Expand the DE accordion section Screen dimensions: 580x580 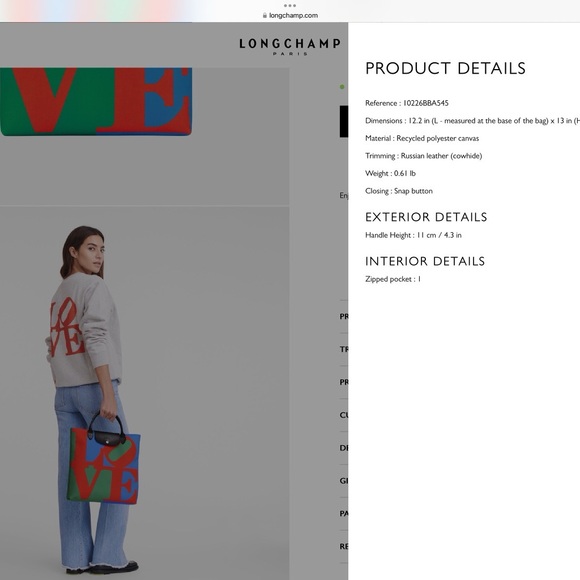(344, 448)
